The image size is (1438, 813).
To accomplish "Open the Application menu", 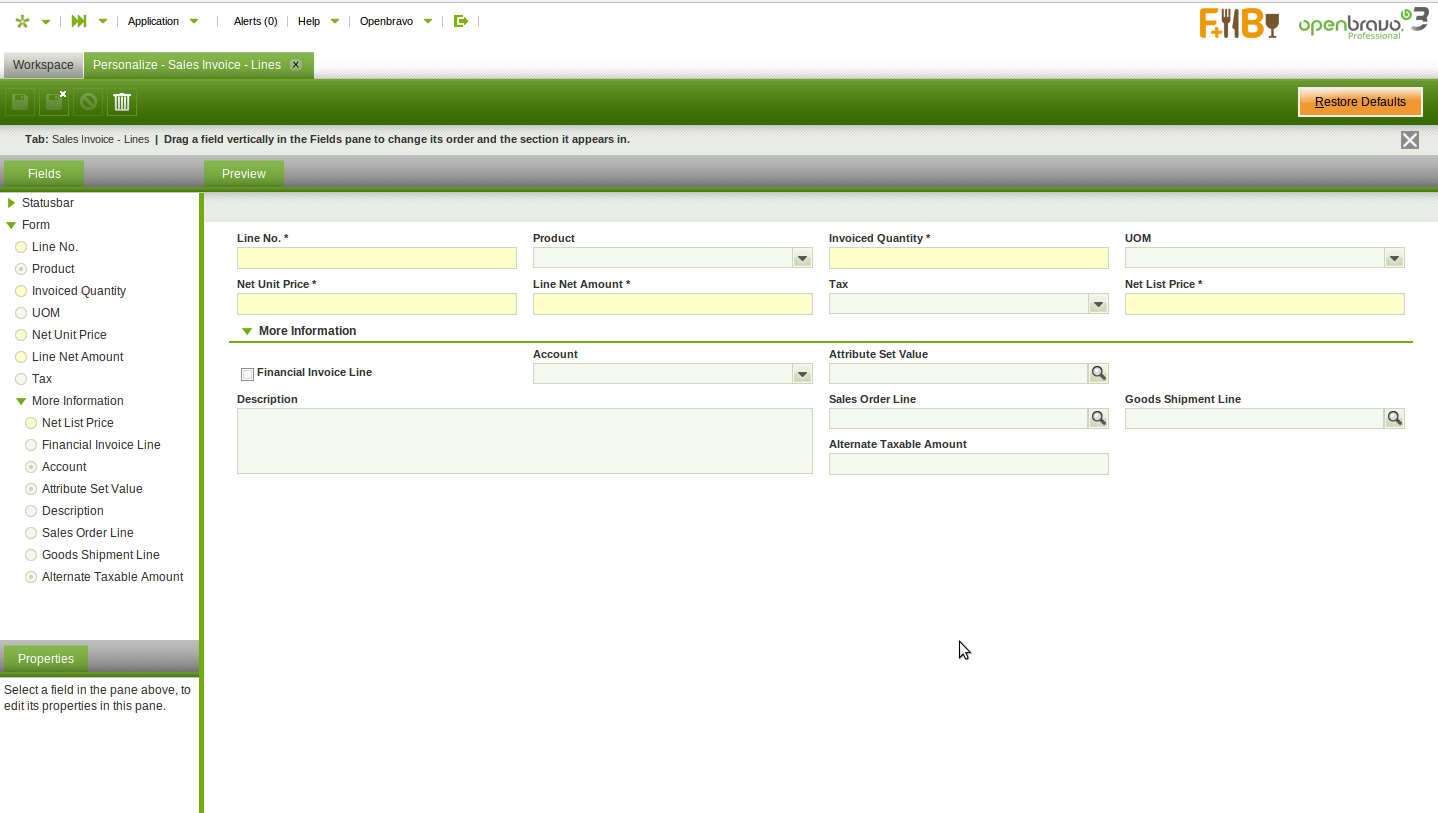I will coord(154,21).
